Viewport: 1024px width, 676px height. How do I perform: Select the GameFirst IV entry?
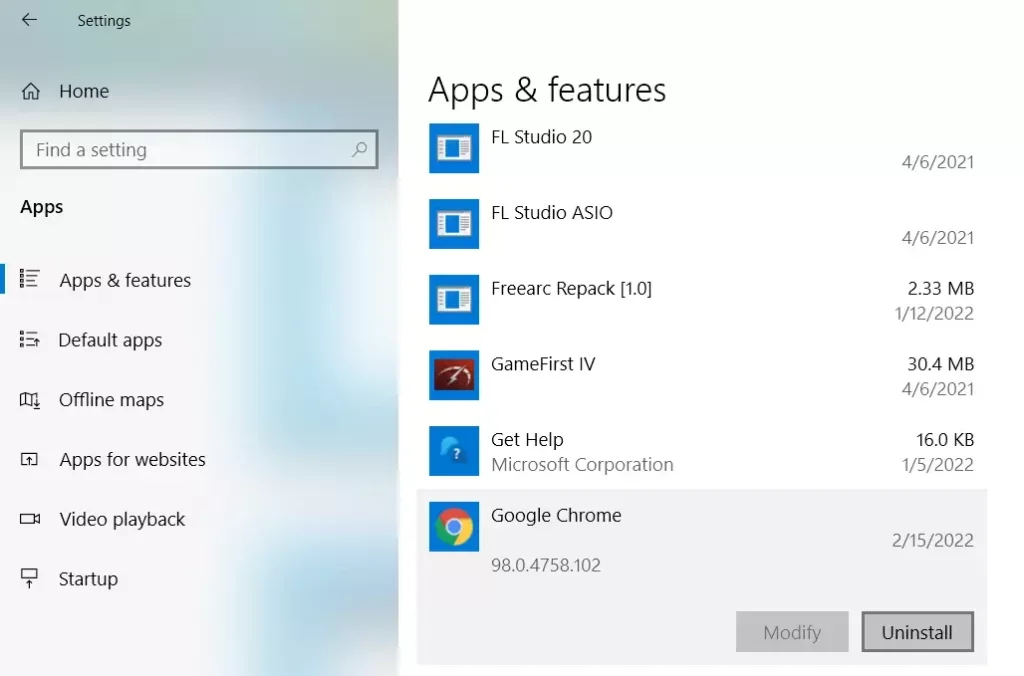[701, 376]
